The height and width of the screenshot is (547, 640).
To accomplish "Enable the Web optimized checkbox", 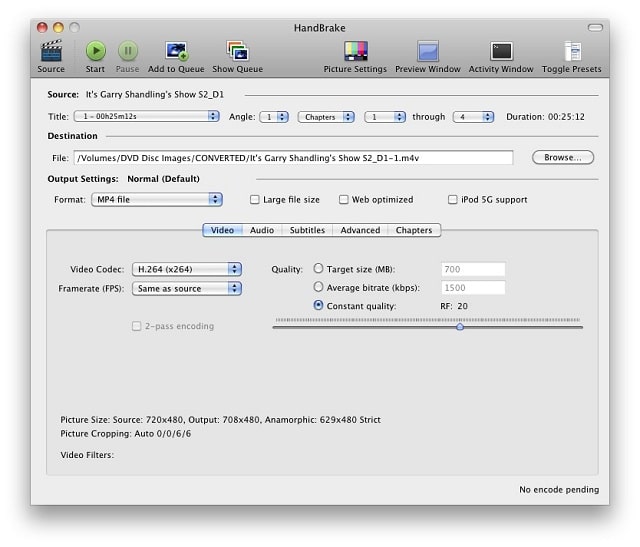I will 344,200.
